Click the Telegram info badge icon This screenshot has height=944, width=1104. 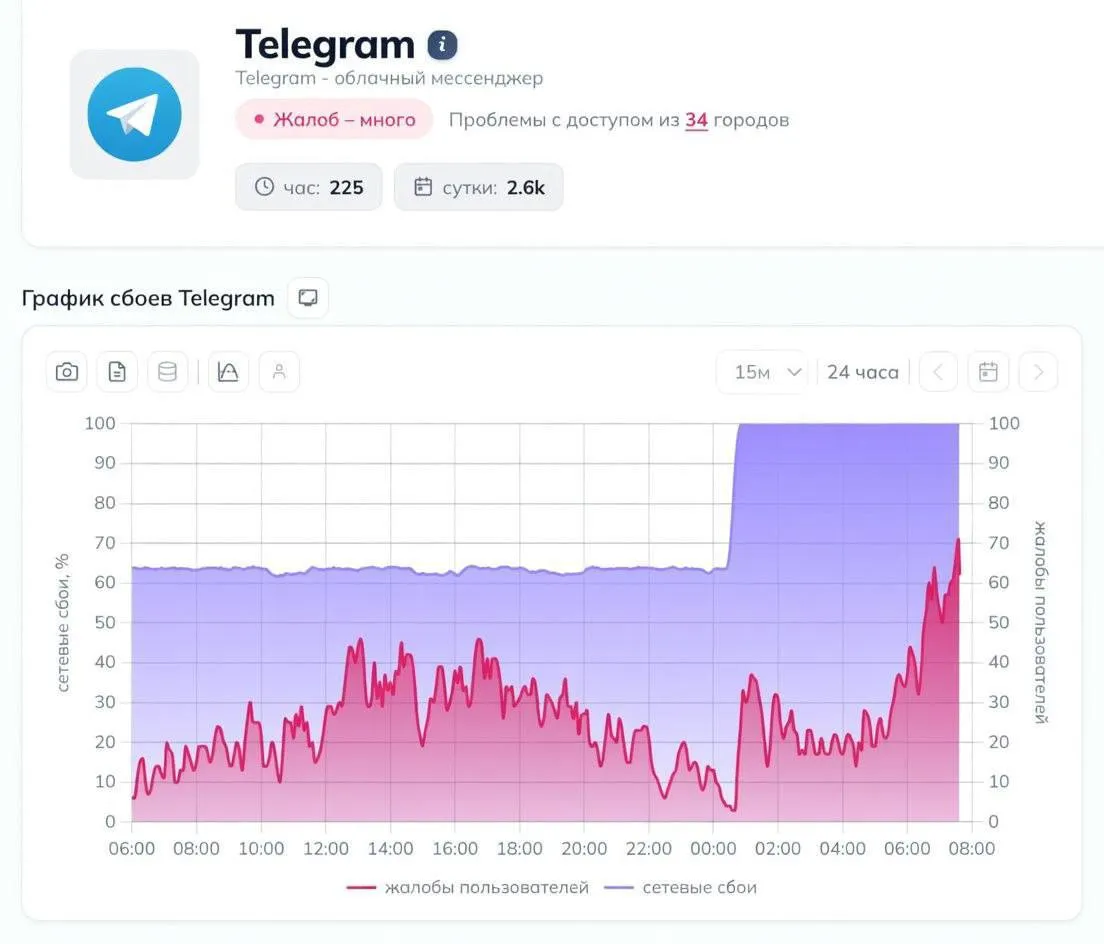coord(442,45)
